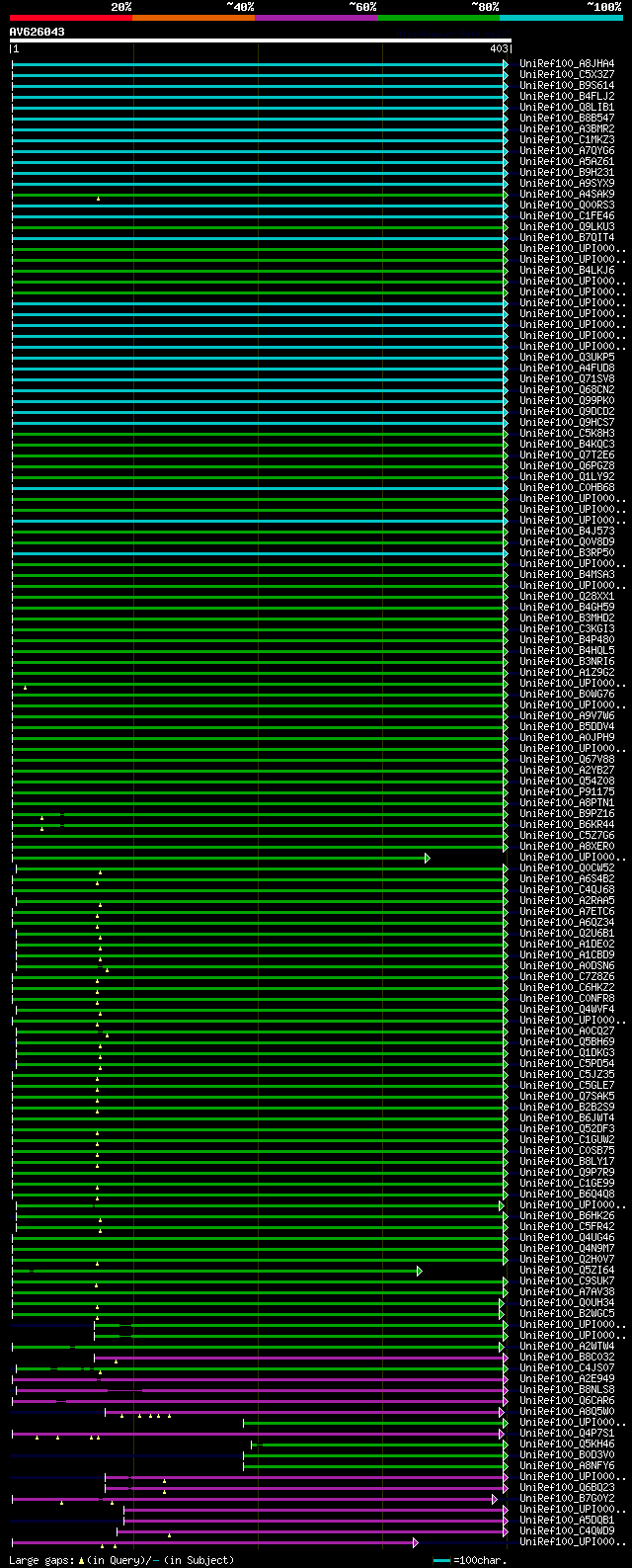Select the AV626043 query label
Image resolution: width=632 pixels, height=1568 pixels.
(x=38, y=32)
